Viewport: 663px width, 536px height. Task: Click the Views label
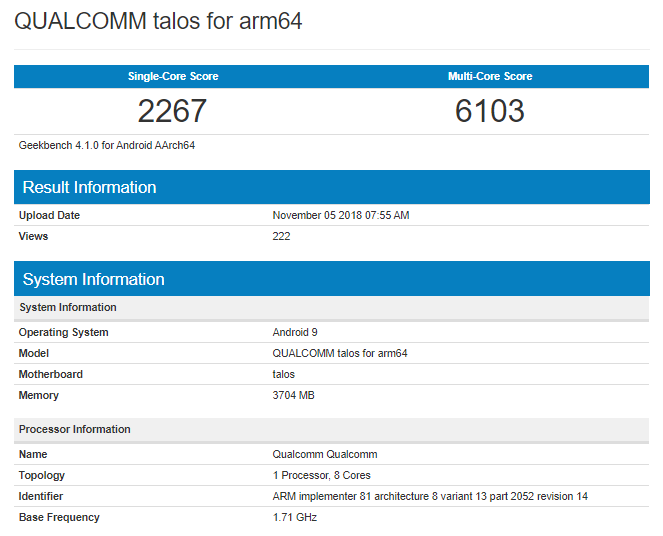pyautogui.click(x=33, y=236)
